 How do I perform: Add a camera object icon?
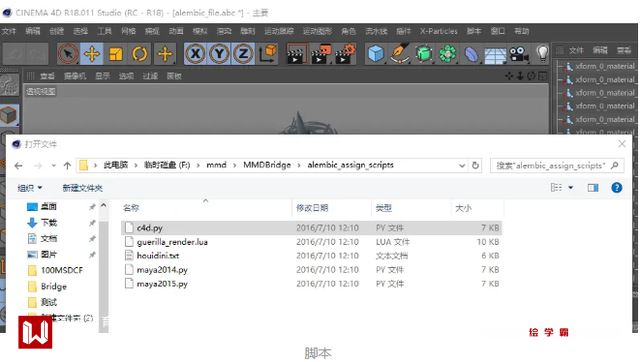tap(519, 54)
